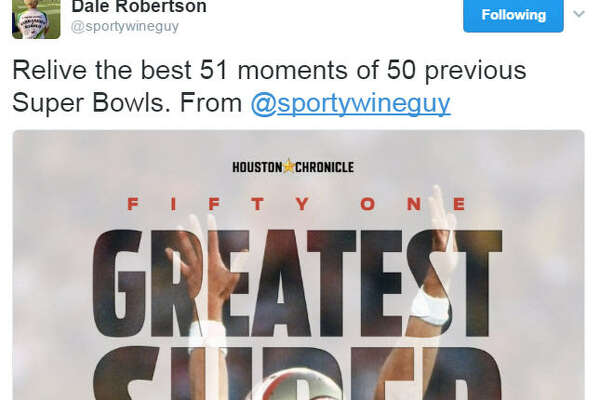Click the "Super Bowls. From" tweet text
The height and width of the screenshot is (400, 600).
tap(127, 103)
